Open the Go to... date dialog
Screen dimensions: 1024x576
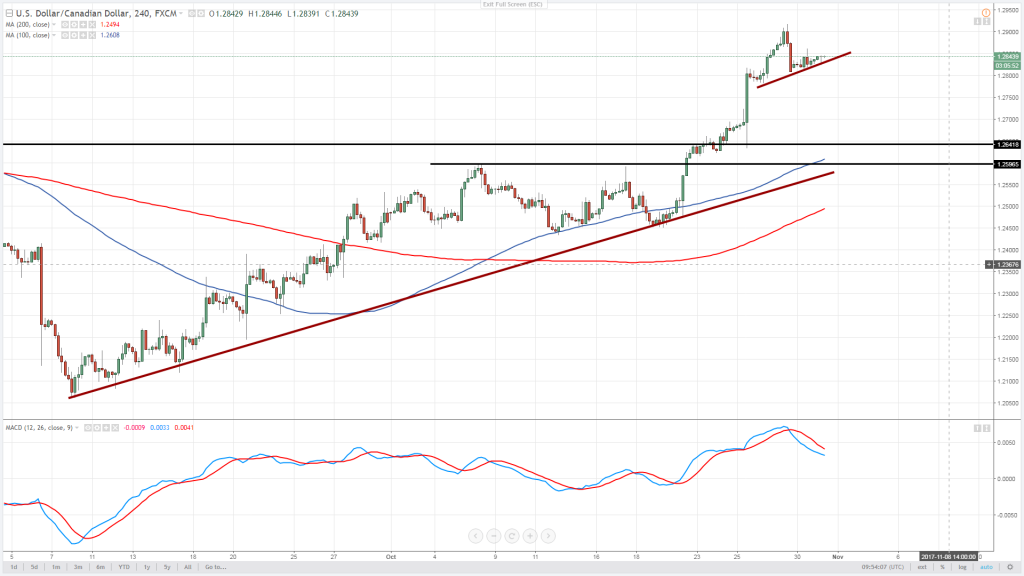pyautogui.click(x=216, y=567)
